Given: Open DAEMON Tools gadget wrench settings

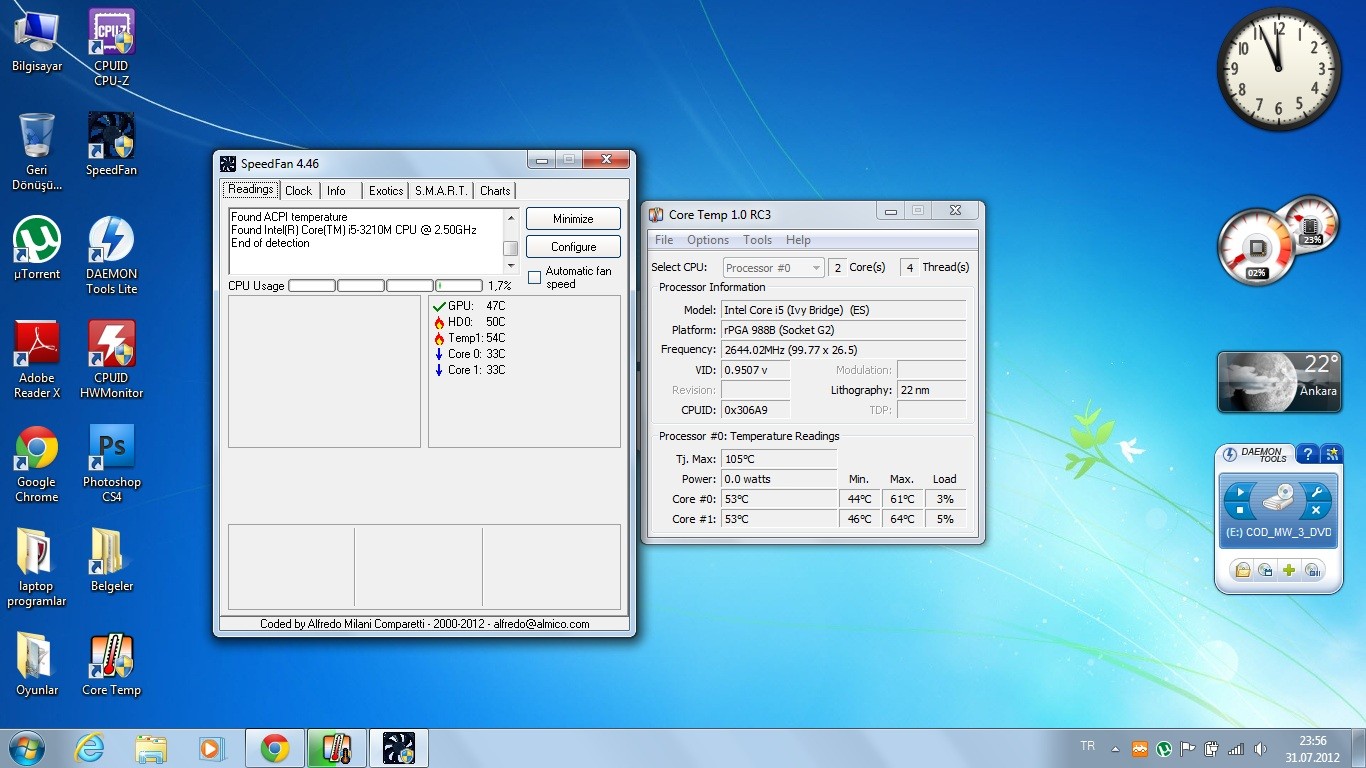Looking at the screenshot, I should click(1316, 491).
